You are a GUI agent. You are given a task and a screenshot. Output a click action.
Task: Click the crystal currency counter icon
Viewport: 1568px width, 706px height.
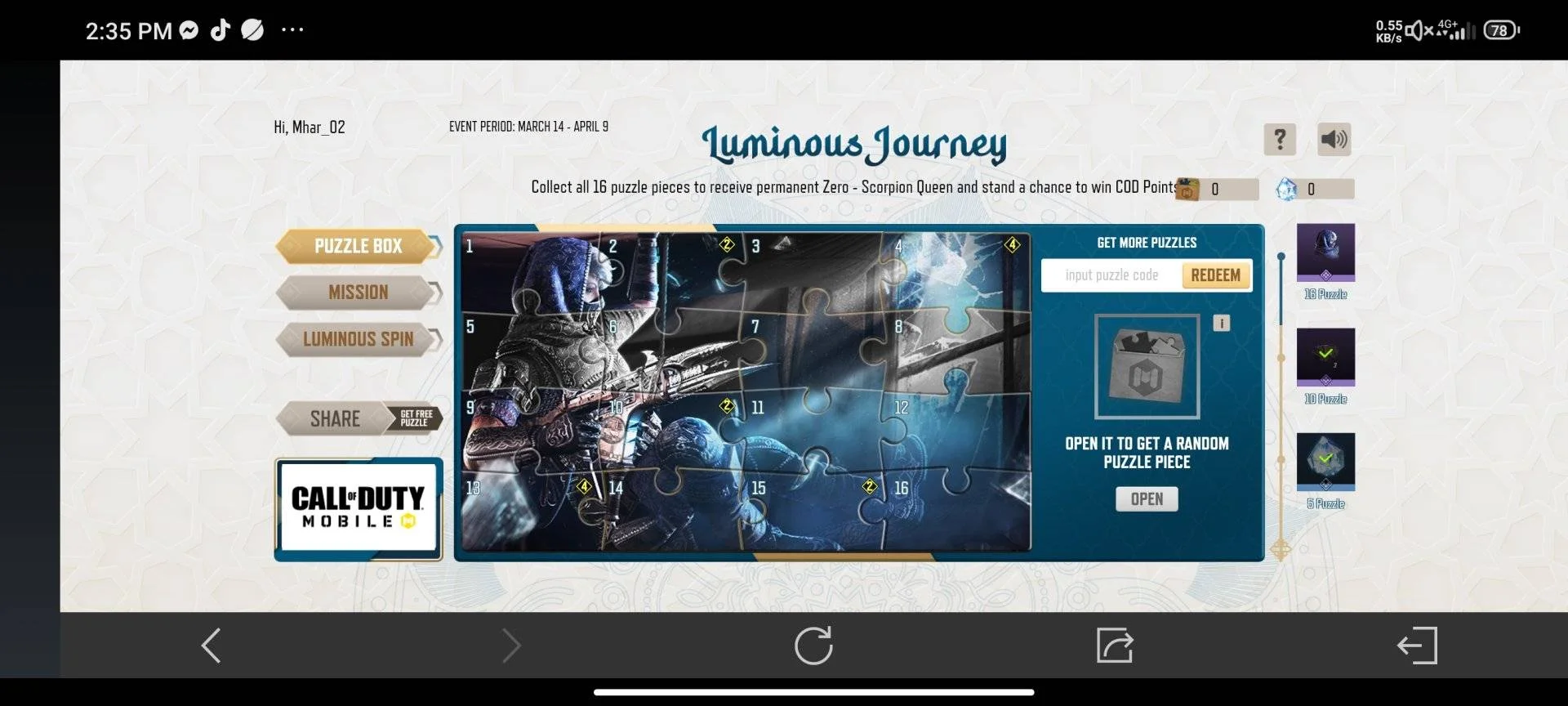pos(1286,190)
